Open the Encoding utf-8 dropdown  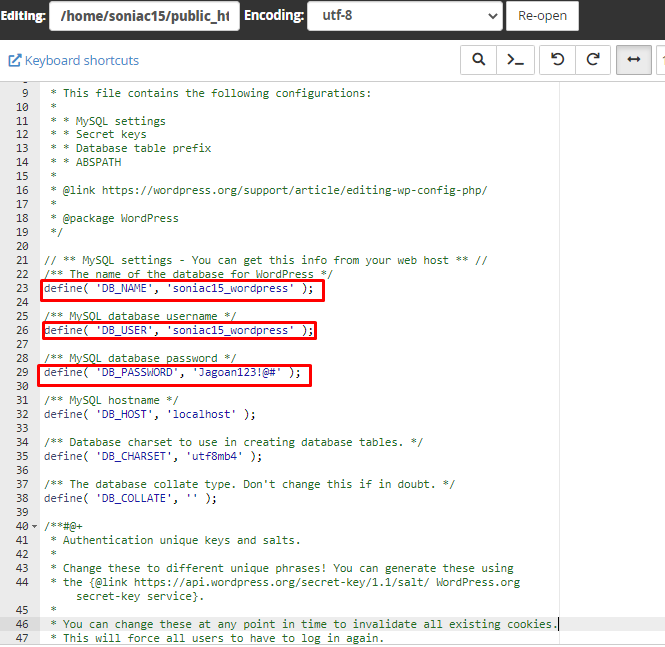[405, 16]
